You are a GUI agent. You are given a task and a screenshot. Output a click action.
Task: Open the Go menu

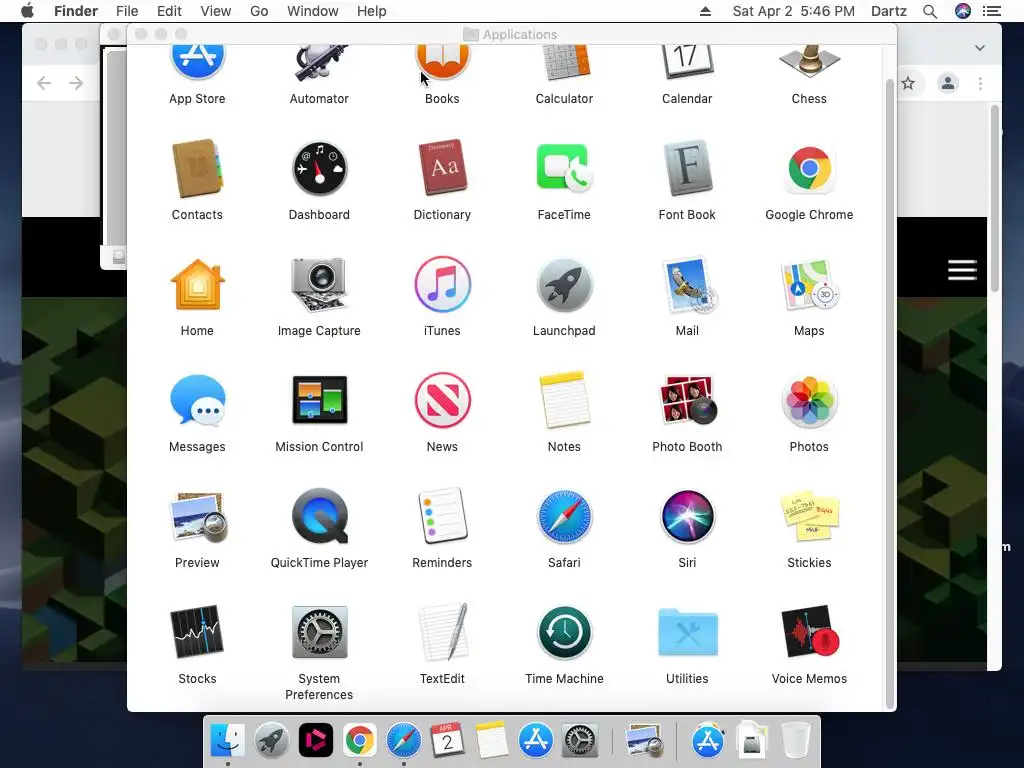click(259, 11)
